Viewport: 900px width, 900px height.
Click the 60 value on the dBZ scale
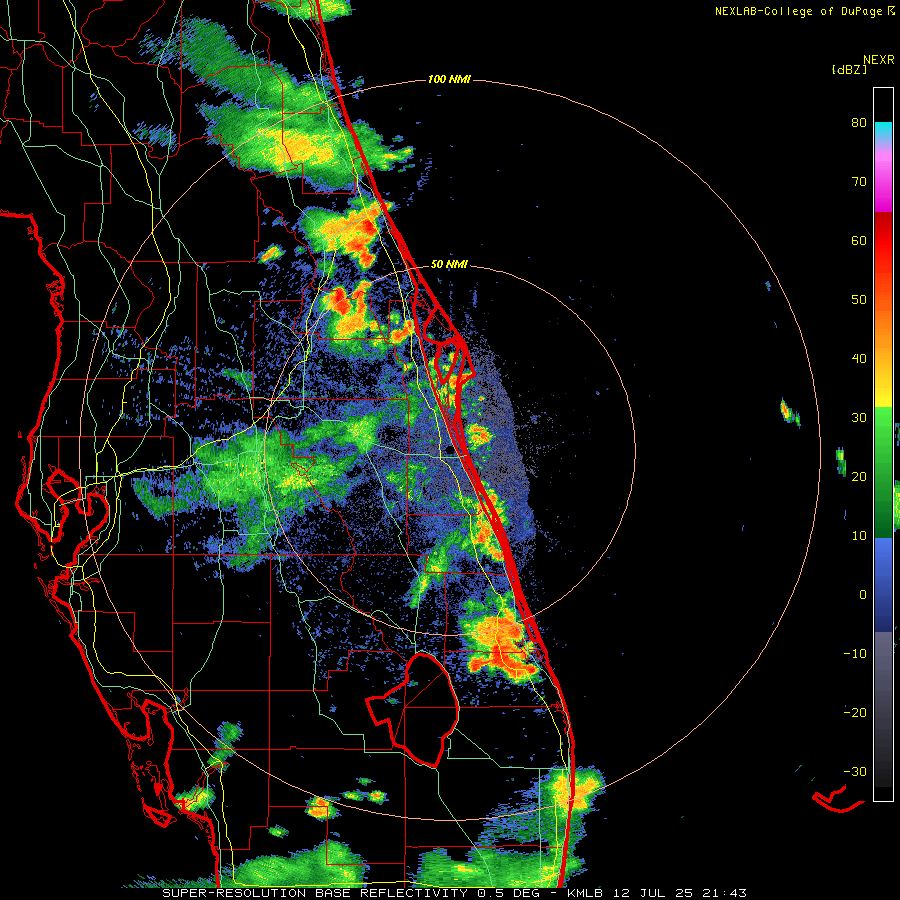click(859, 240)
